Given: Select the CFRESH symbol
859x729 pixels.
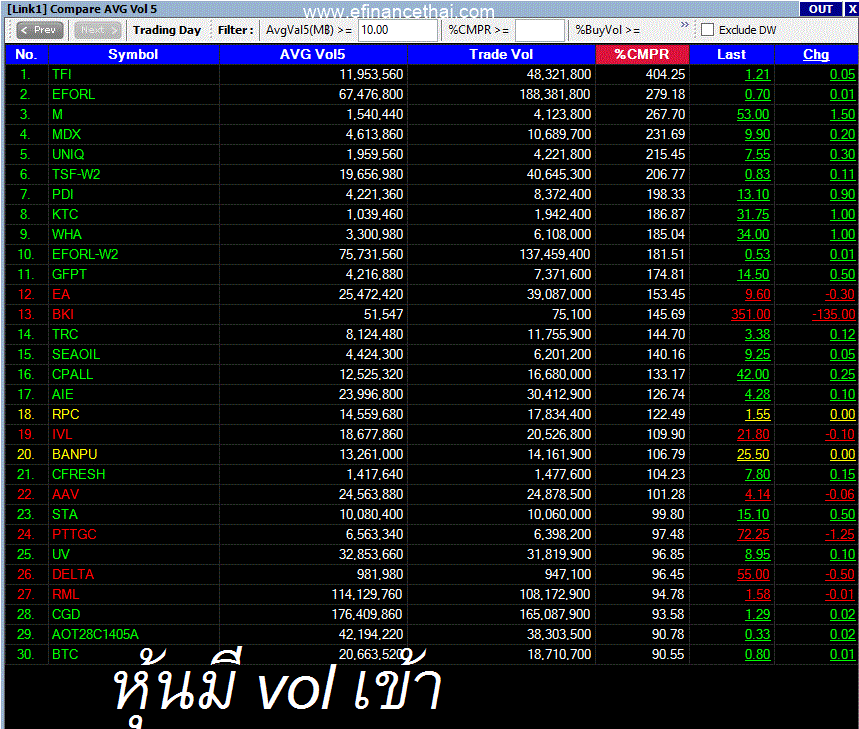Looking at the screenshot, I should 78,474.
